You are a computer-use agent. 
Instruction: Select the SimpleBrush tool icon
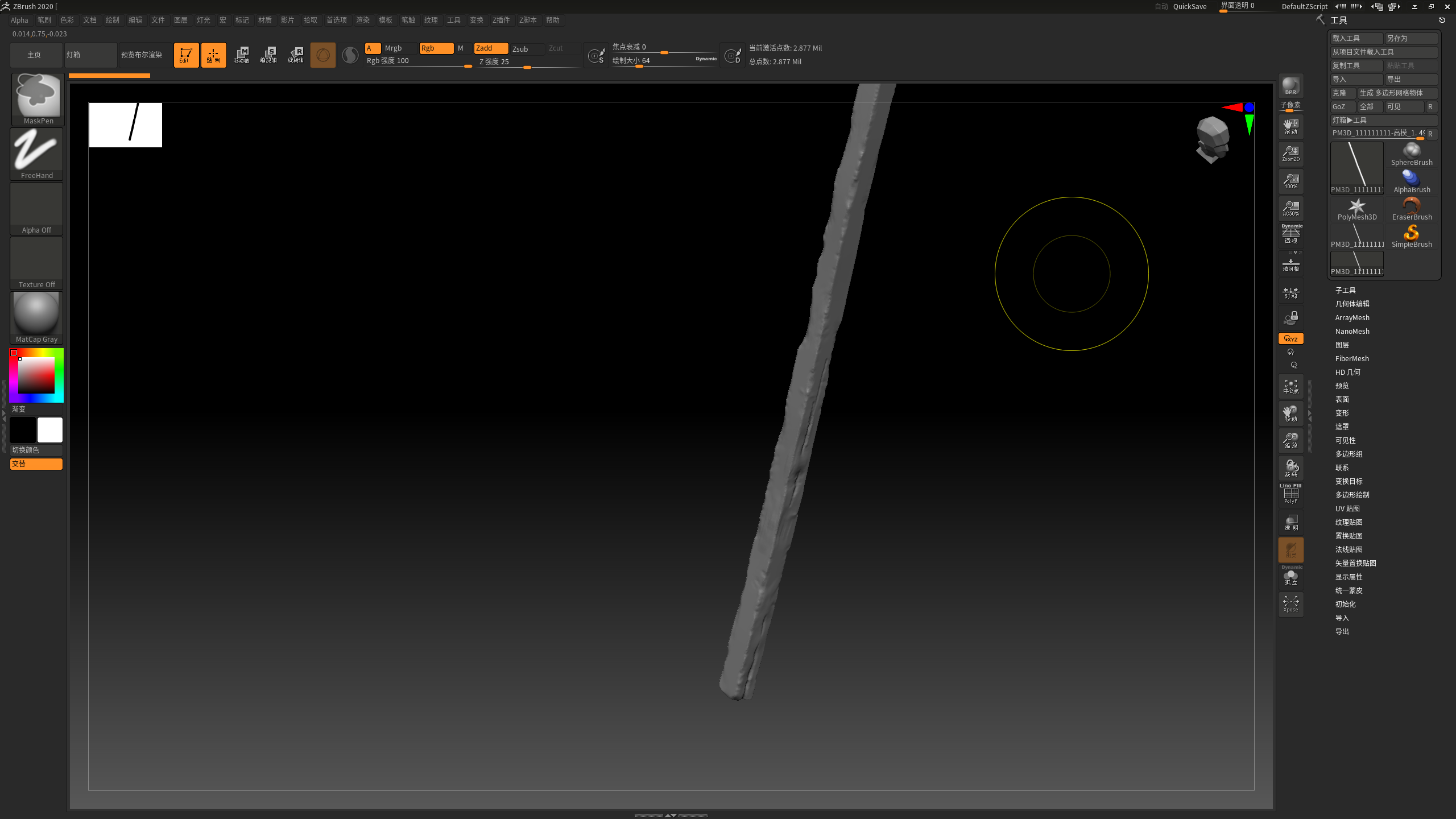pos(1412,235)
